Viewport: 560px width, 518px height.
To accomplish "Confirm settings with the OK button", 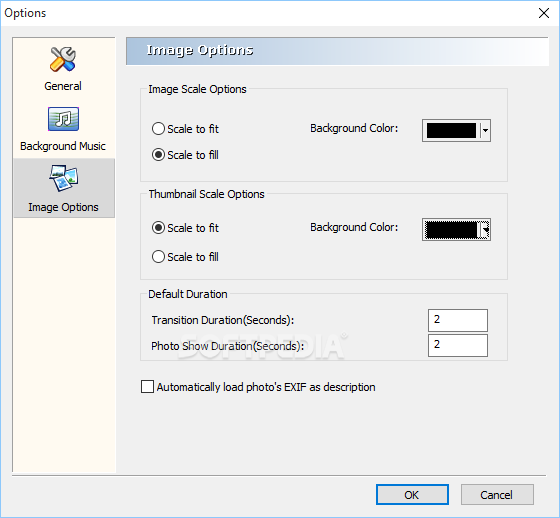I will (x=412, y=495).
